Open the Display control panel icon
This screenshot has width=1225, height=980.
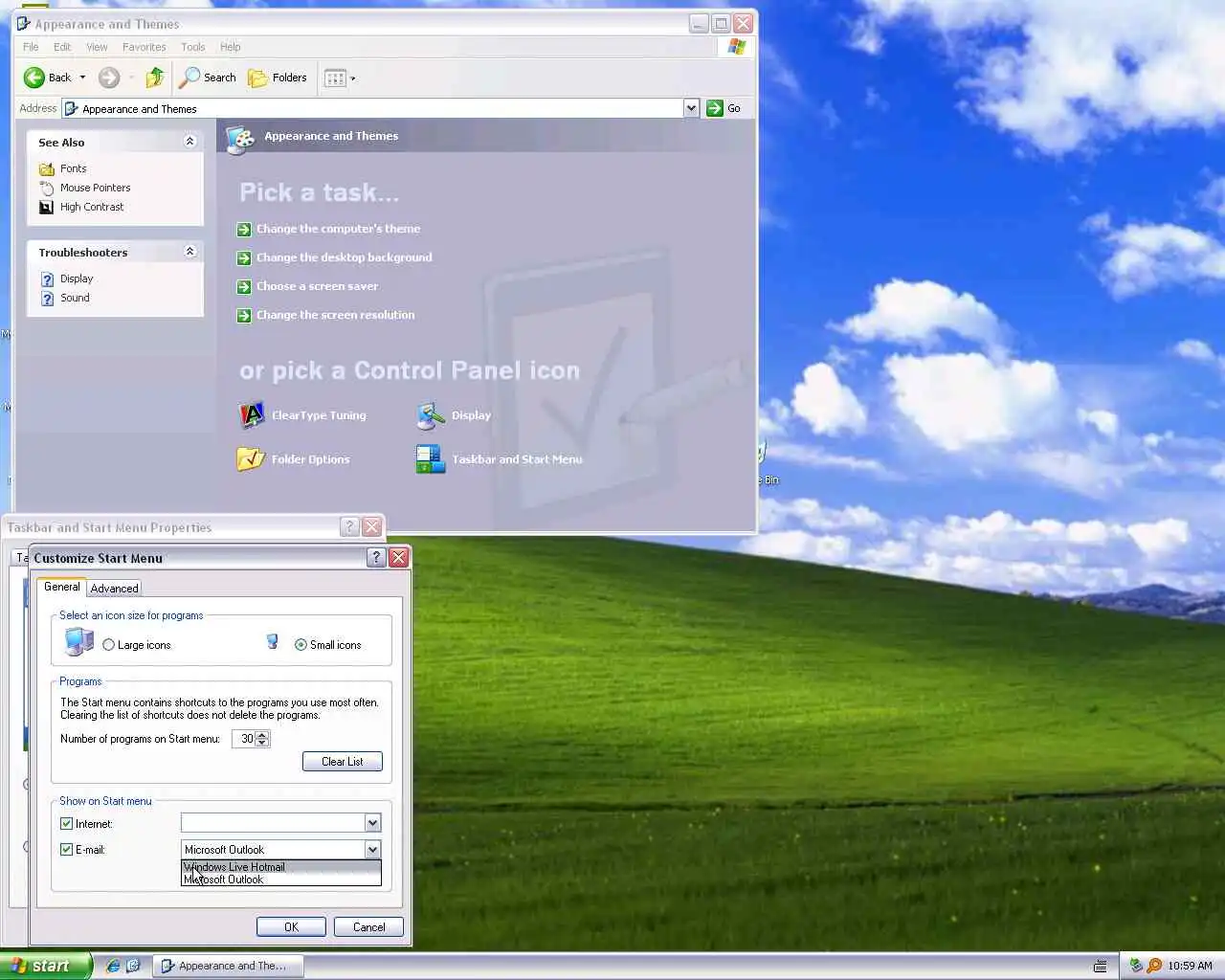pyautogui.click(x=431, y=415)
